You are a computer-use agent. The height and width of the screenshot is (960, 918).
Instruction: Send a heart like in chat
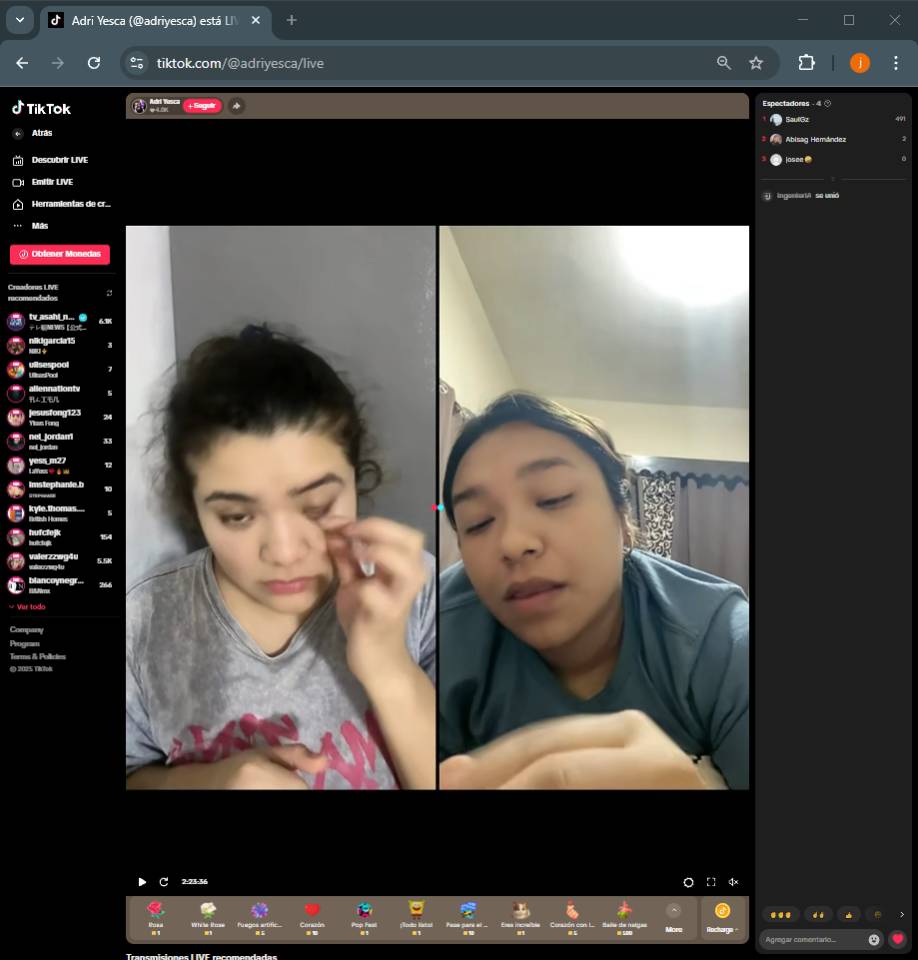898,939
